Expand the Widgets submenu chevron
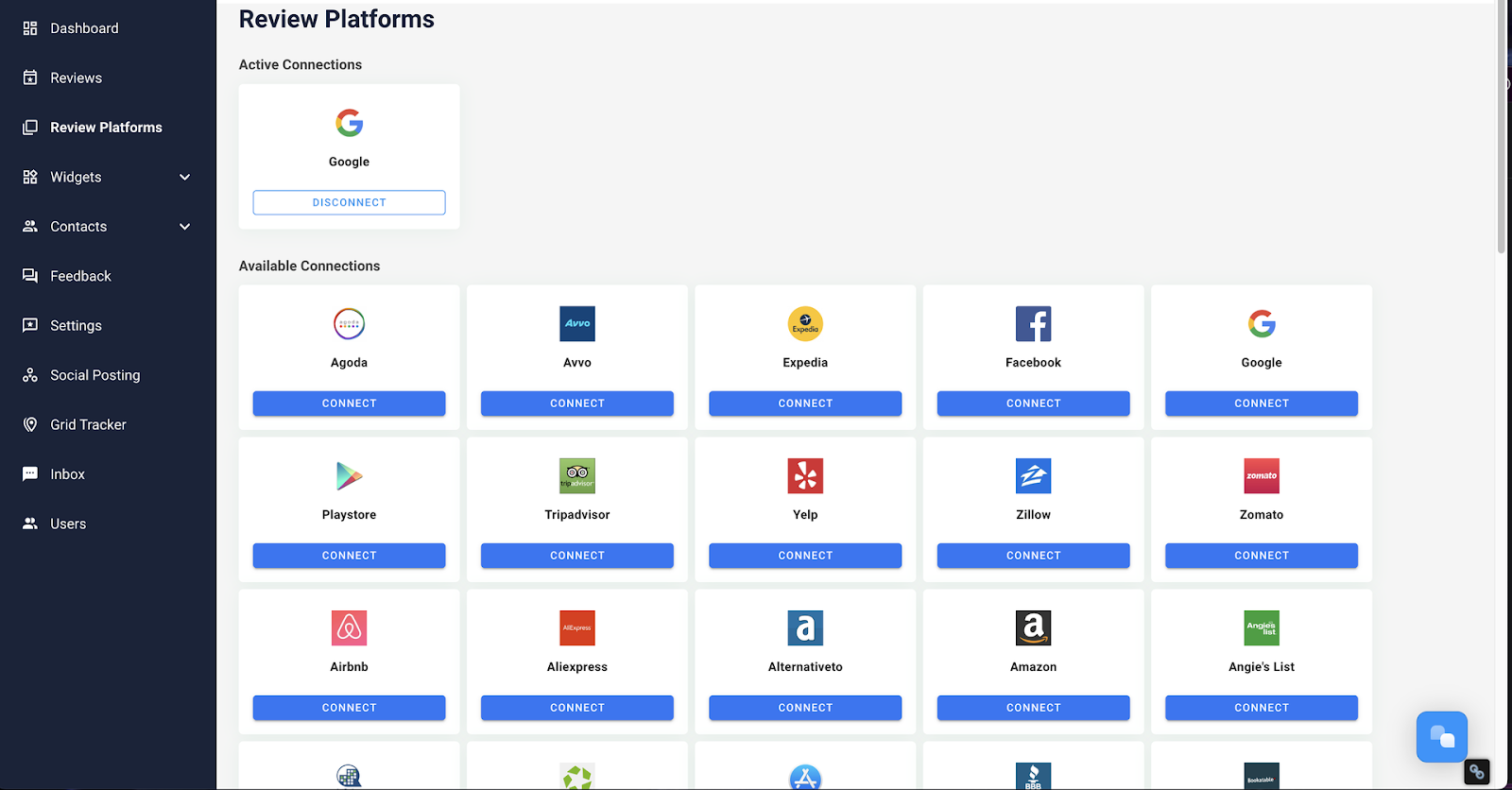The width and height of the screenshot is (1512, 790). (x=185, y=177)
